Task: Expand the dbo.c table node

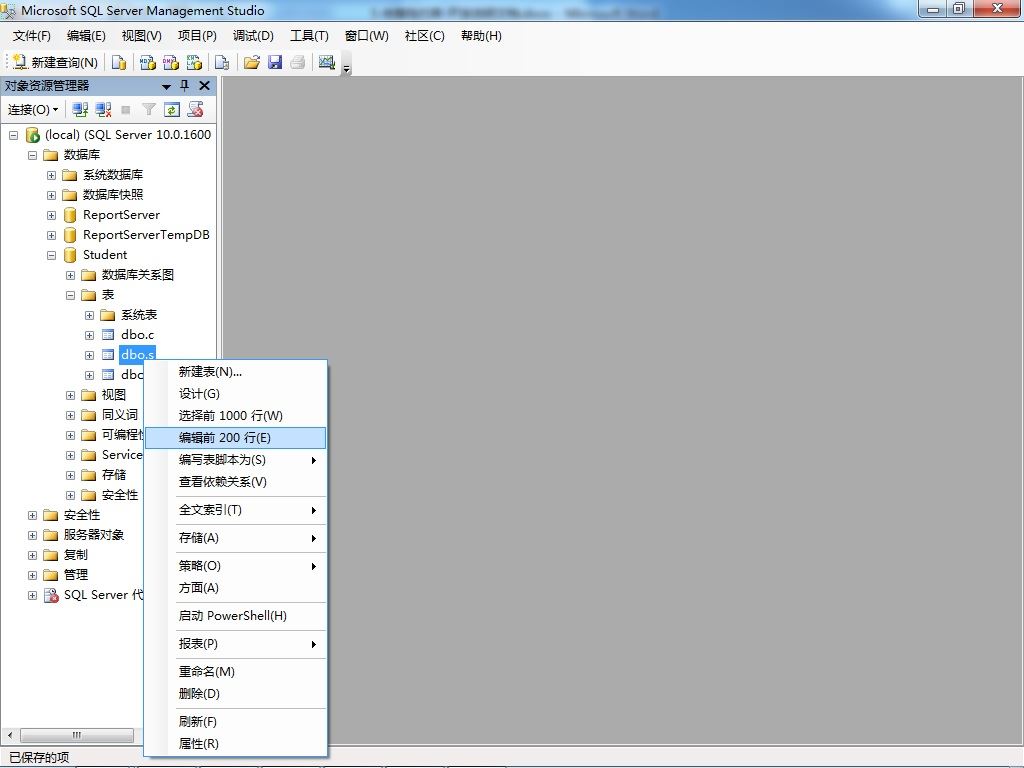Action: click(89, 336)
